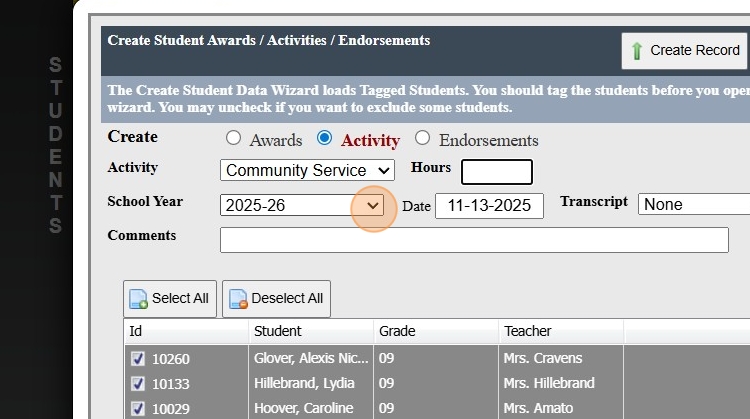Click grade 09 in Hoover row

[386, 408]
